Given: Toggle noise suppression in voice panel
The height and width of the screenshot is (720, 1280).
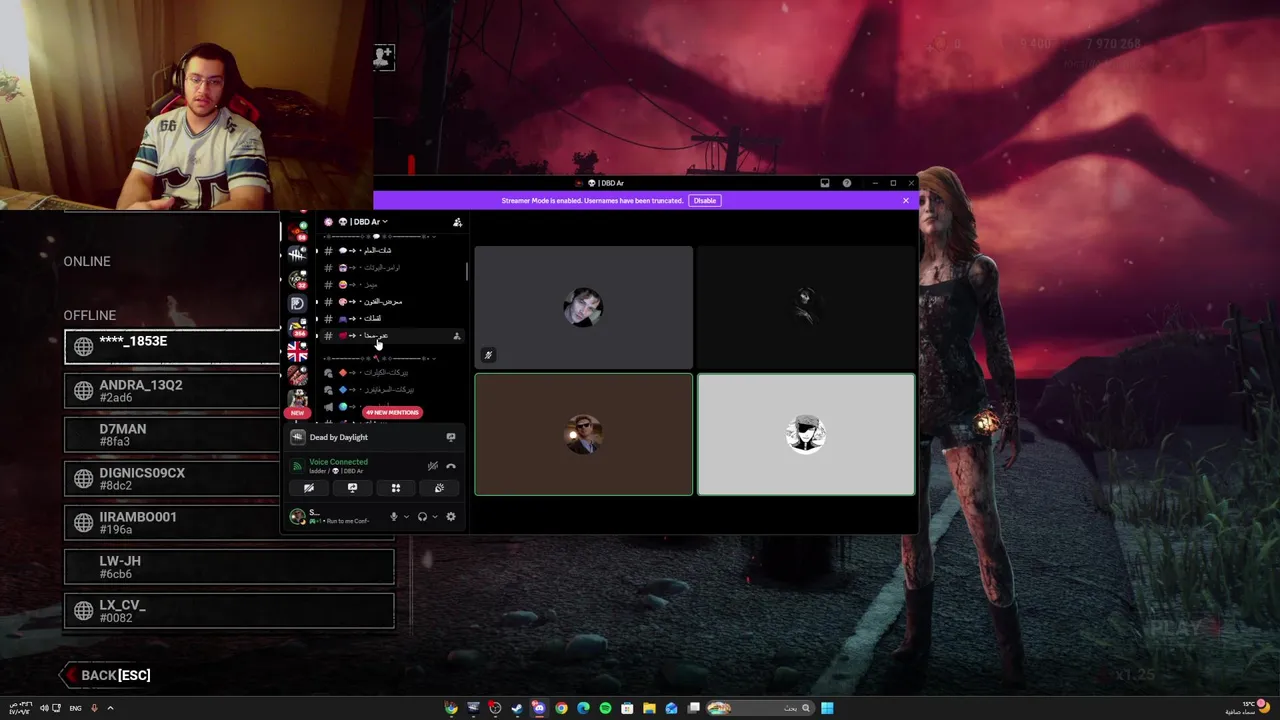Looking at the screenshot, I should coord(433,466).
